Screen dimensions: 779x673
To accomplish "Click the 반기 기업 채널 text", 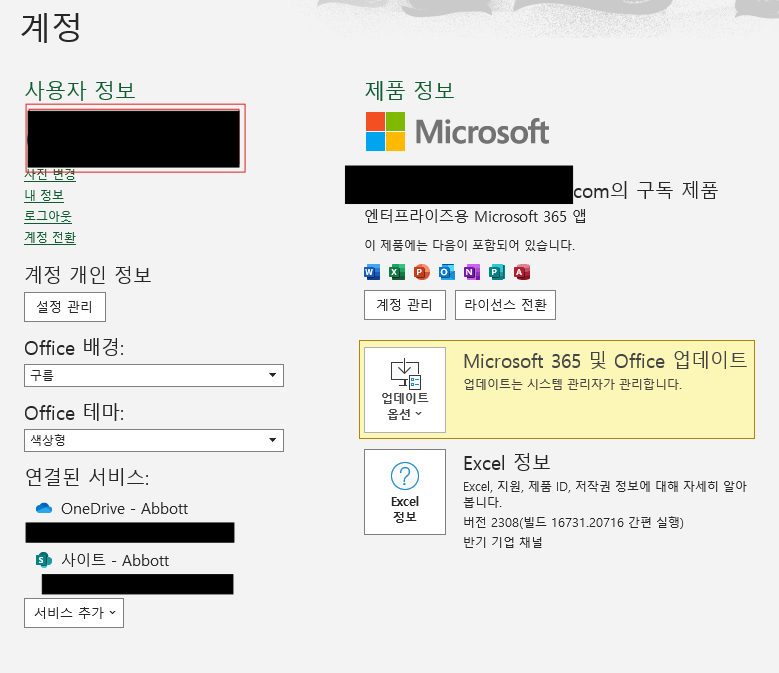I will 503,542.
